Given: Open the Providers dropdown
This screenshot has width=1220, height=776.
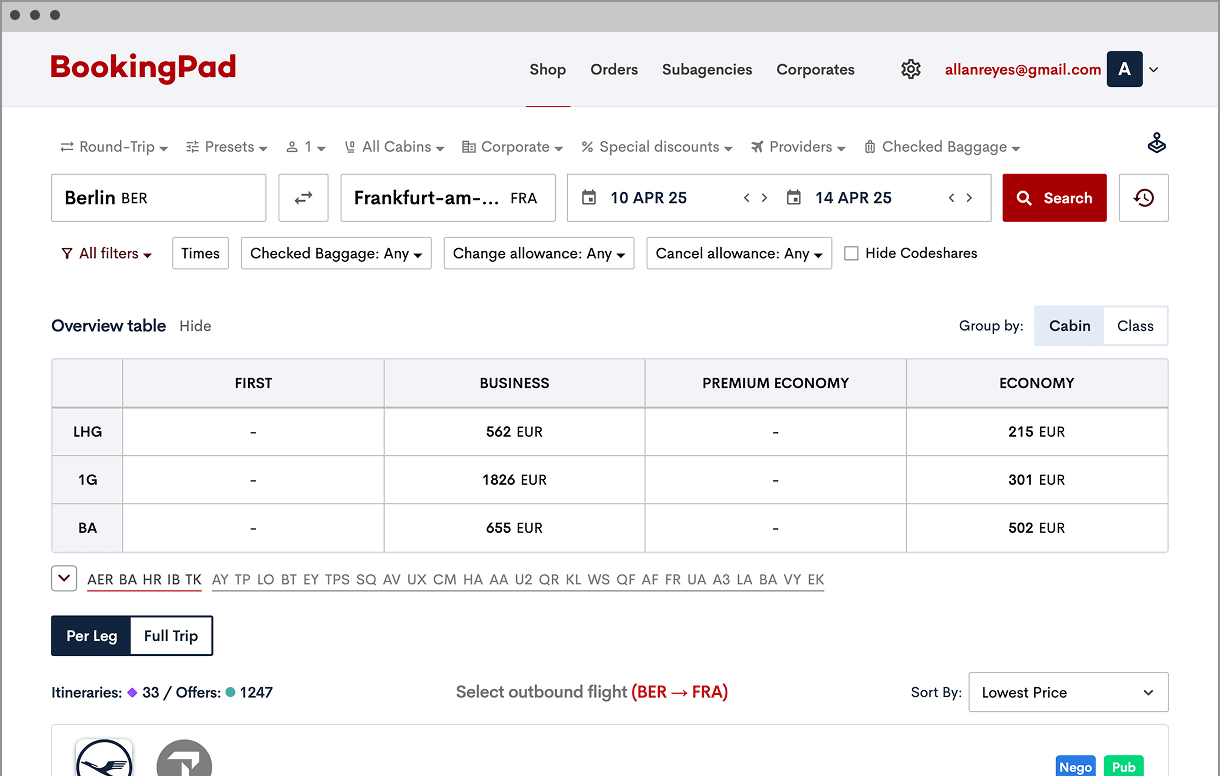Looking at the screenshot, I should (x=798, y=147).
